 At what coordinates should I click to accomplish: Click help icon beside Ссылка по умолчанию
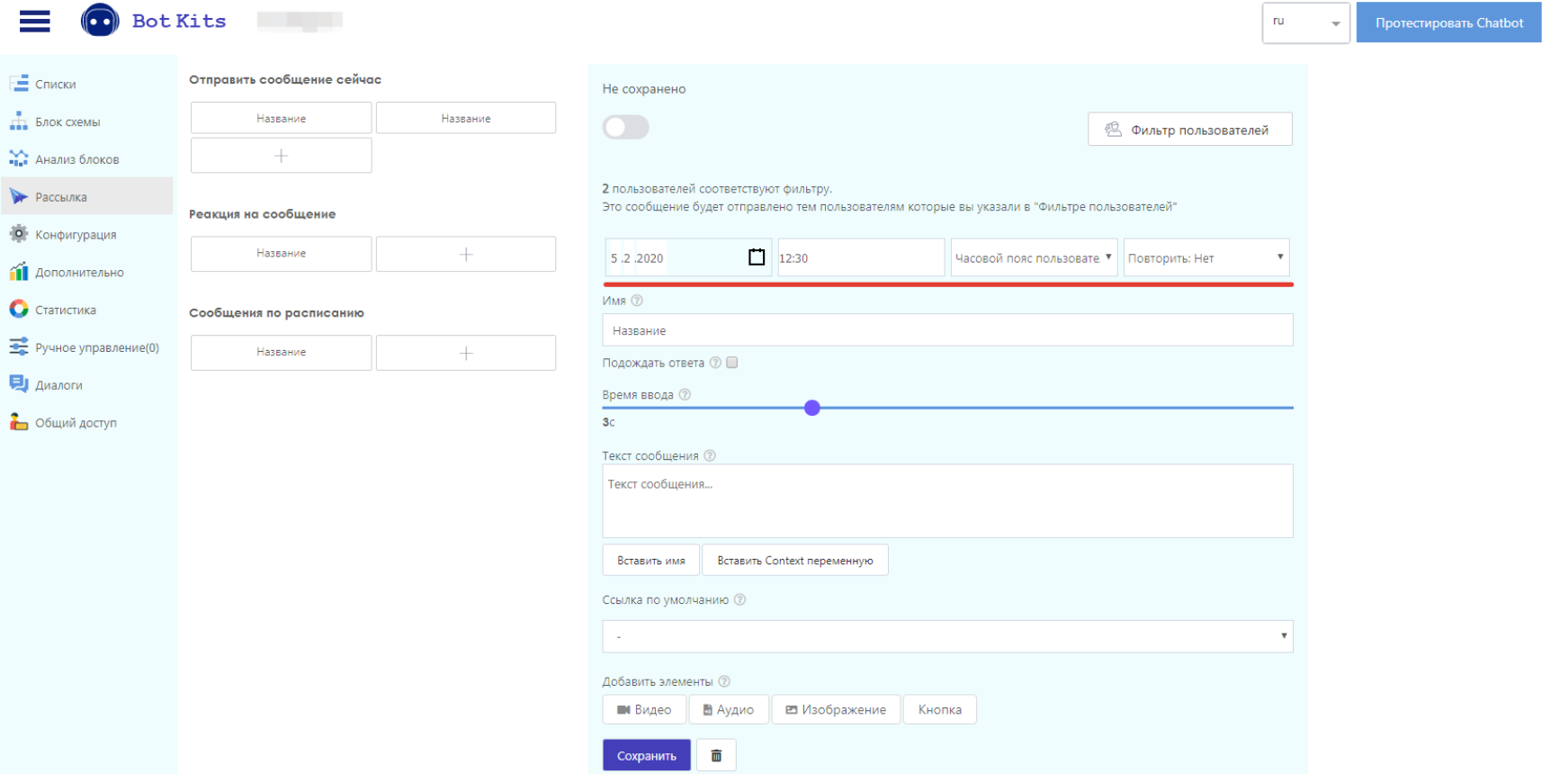pos(739,599)
